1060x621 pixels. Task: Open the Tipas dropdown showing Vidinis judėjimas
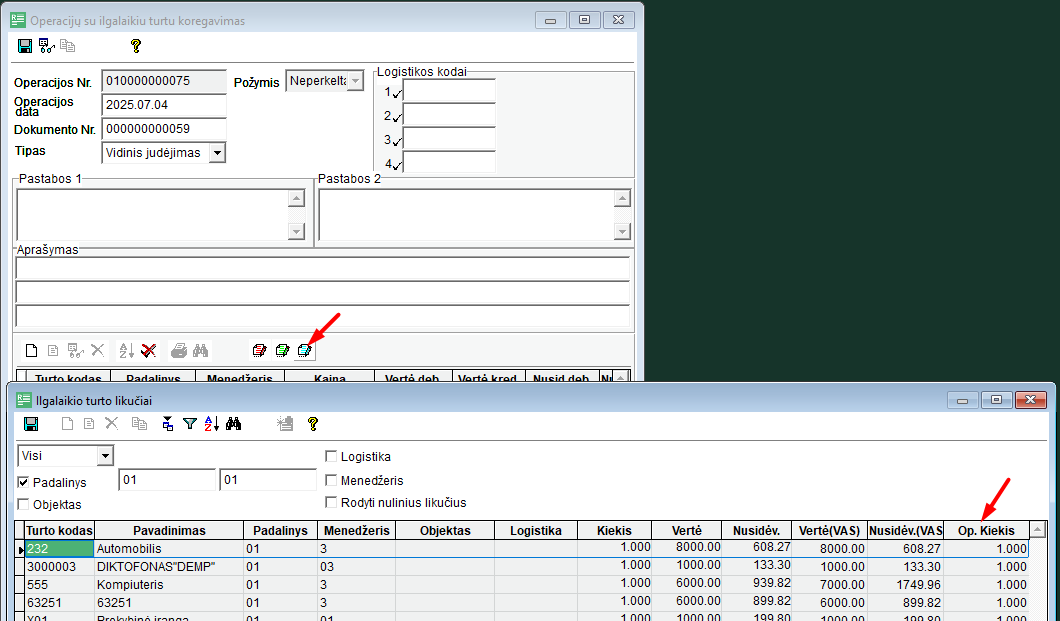pyautogui.click(x=217, y=153)
